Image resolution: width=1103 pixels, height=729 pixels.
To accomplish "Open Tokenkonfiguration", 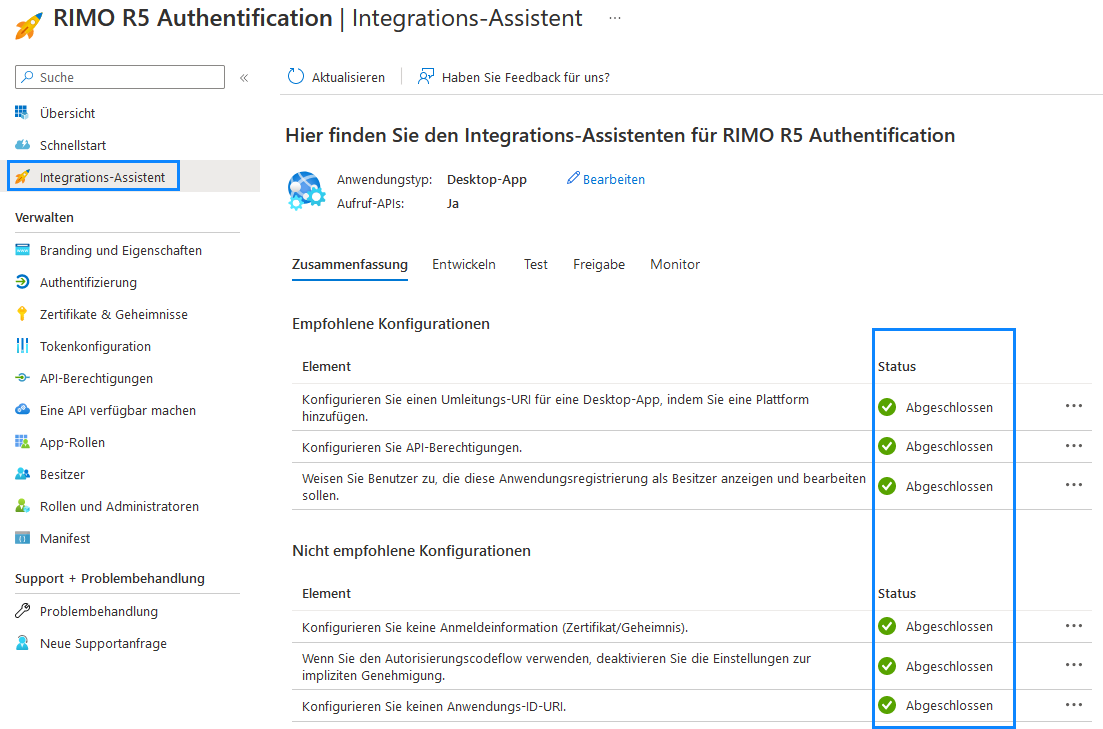I will click(96, 347).
